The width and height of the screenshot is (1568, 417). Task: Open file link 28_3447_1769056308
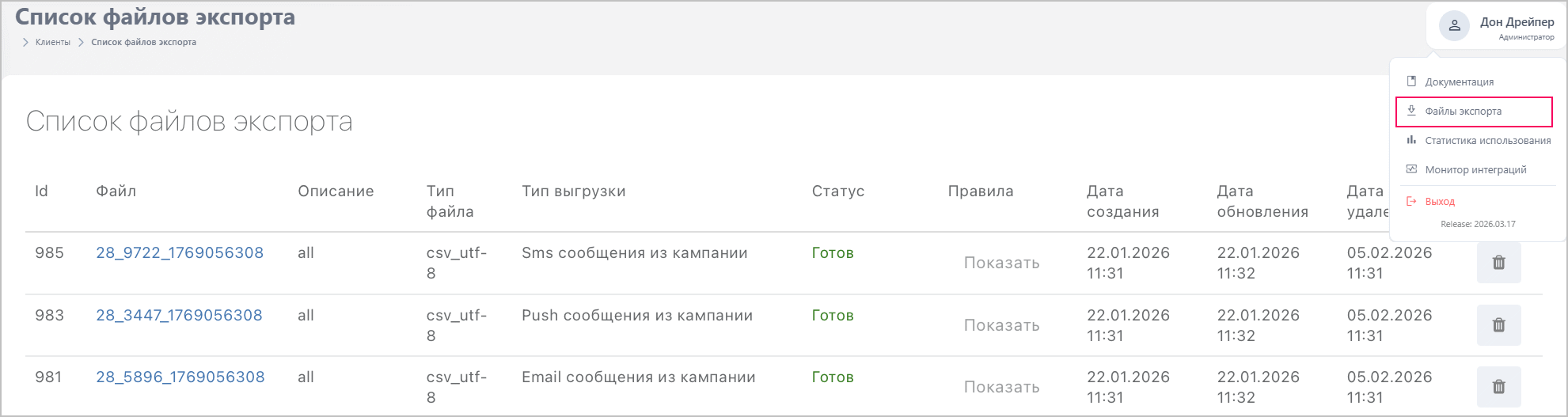(179, 316)
